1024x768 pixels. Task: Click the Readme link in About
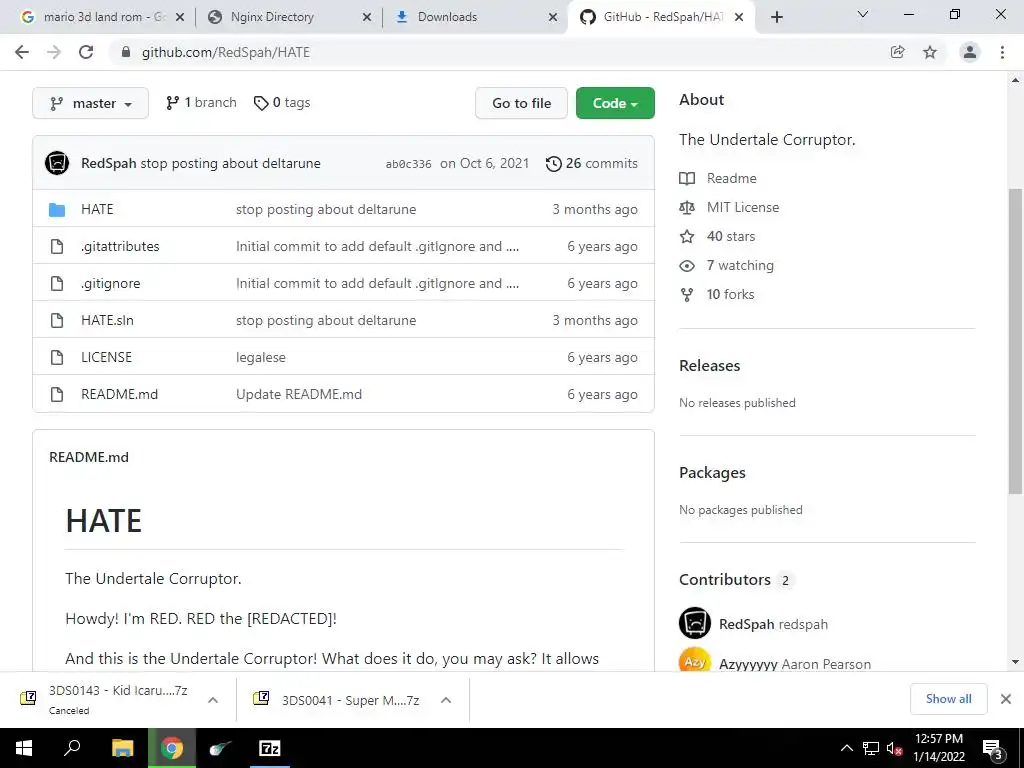(x=731, y=178)
